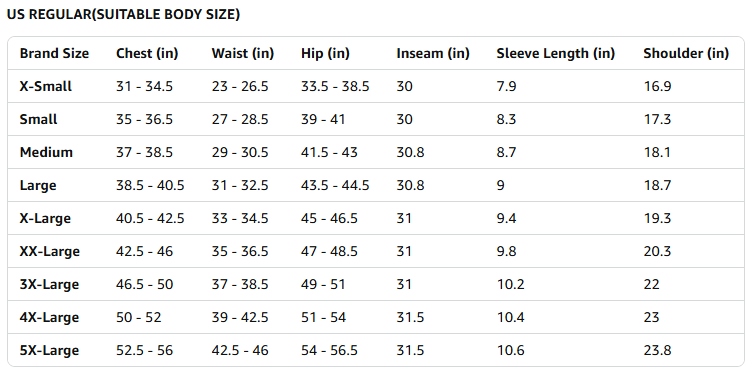Viewport: 756px width, 372px height.
Task: Select the Waist (in) column header
Action: click(x=243, y=53)
